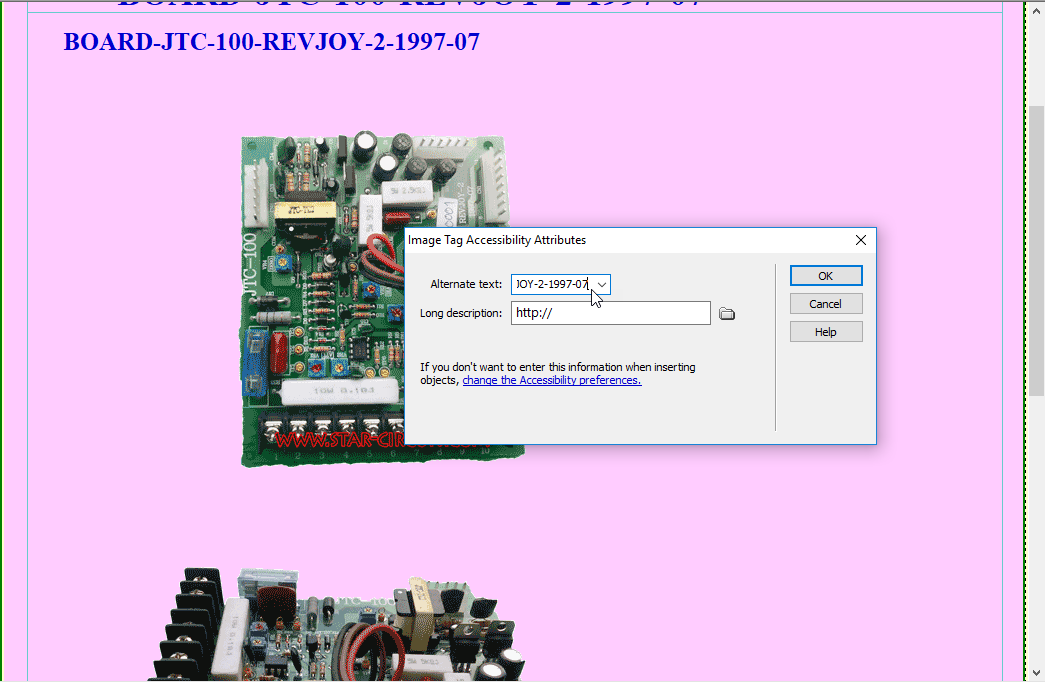
Task: Select the top circuit board image
Action: coord(322,300)
